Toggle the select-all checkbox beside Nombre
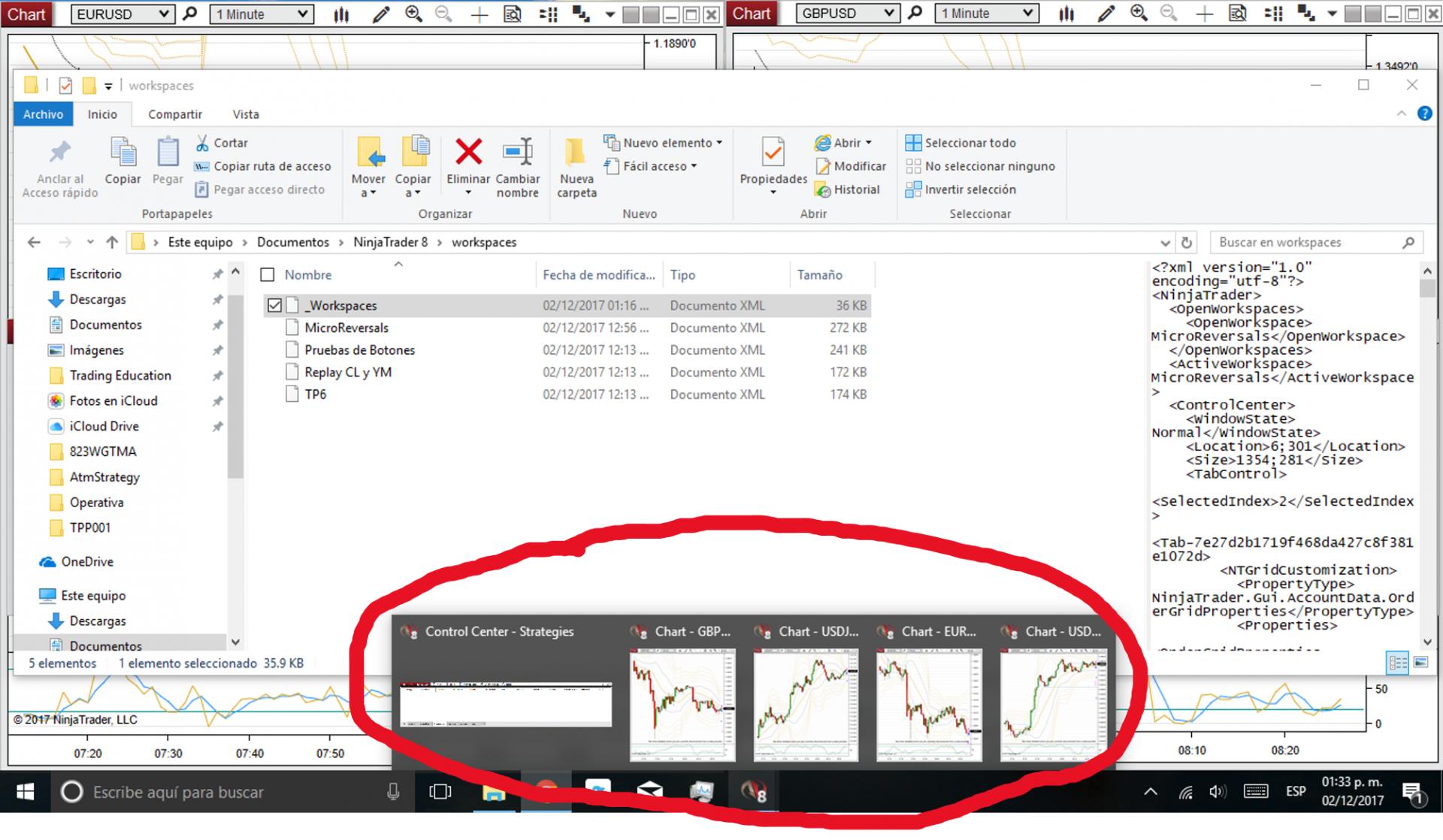The image size is (1443, 840). click(x=268, y=275)
